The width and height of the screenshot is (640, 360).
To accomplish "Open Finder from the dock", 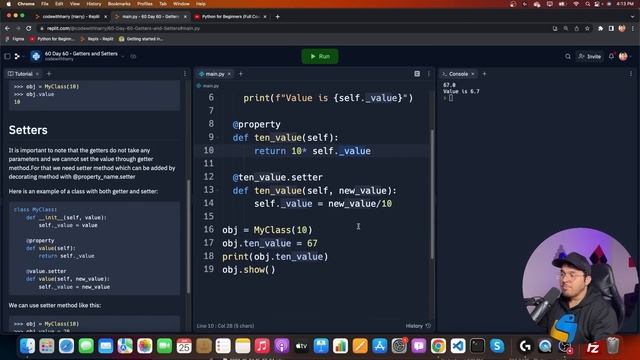I will coord(27,346).
